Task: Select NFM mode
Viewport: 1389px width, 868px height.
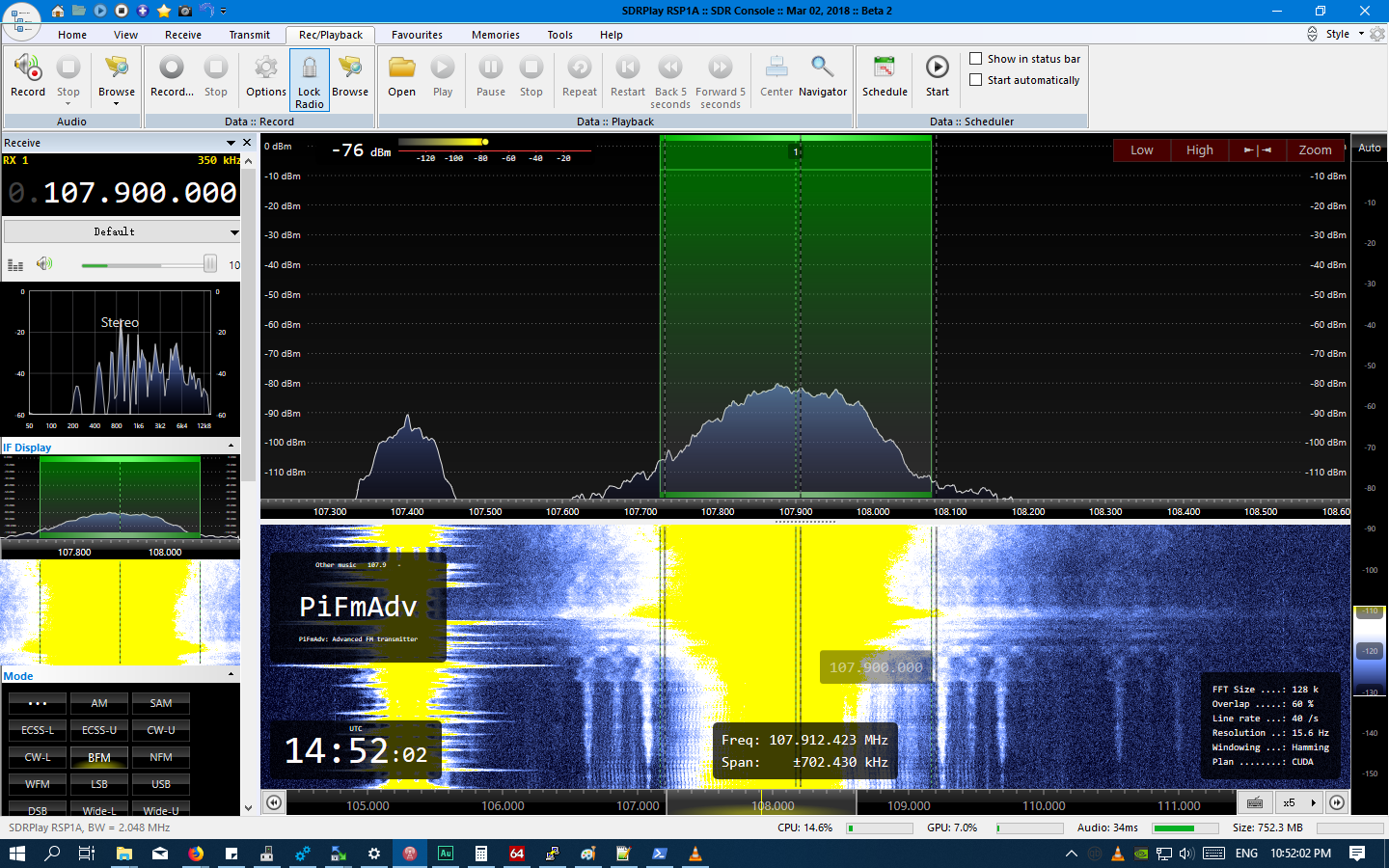Action: click(161, 757)
